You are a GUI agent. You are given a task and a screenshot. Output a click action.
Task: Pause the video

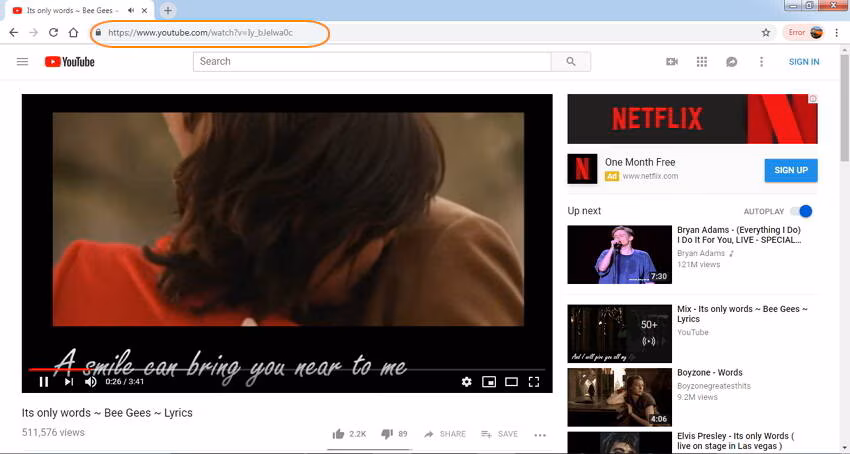[x=44, y=382]
